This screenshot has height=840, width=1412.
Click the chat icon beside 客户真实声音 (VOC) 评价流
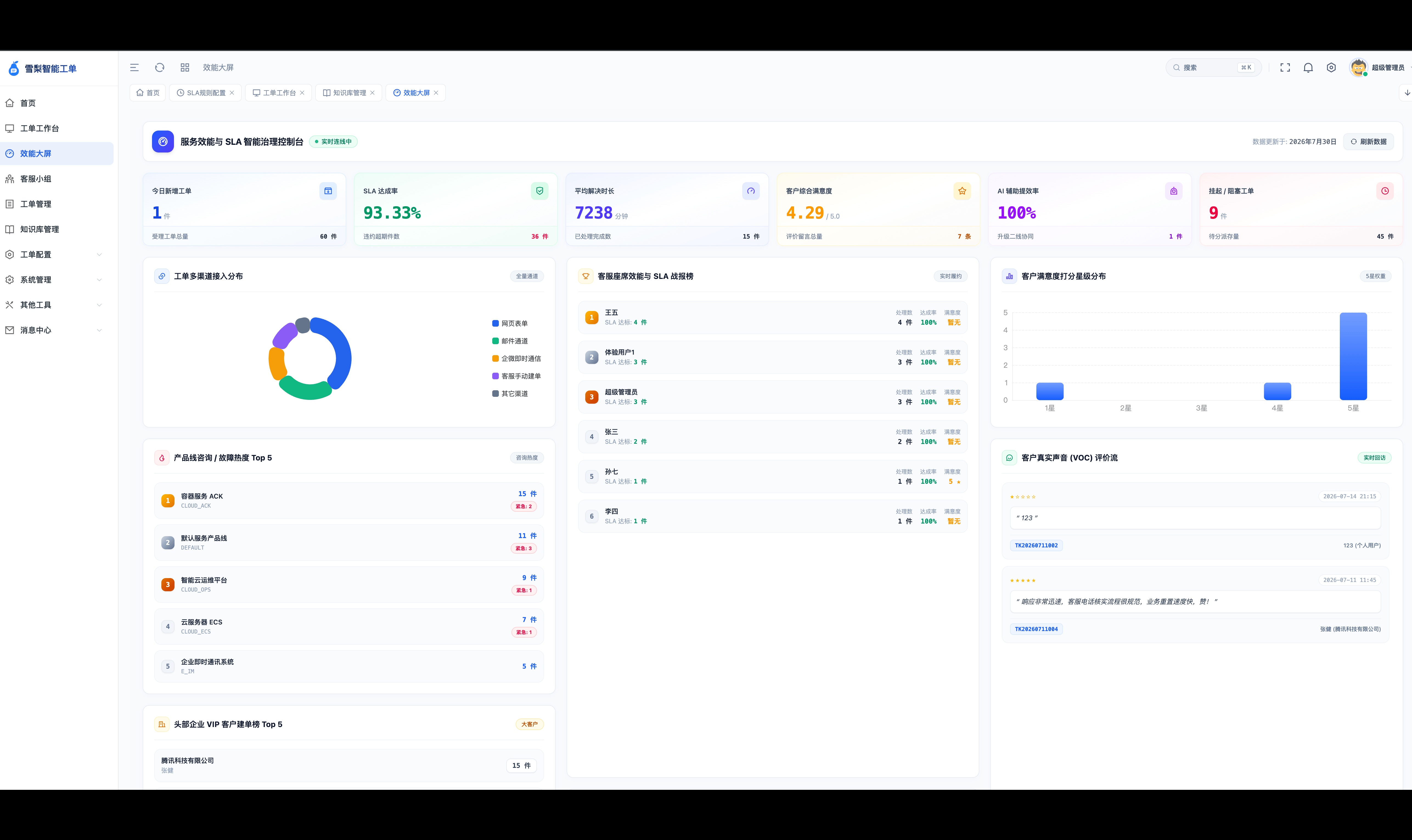coord(1009,458)
